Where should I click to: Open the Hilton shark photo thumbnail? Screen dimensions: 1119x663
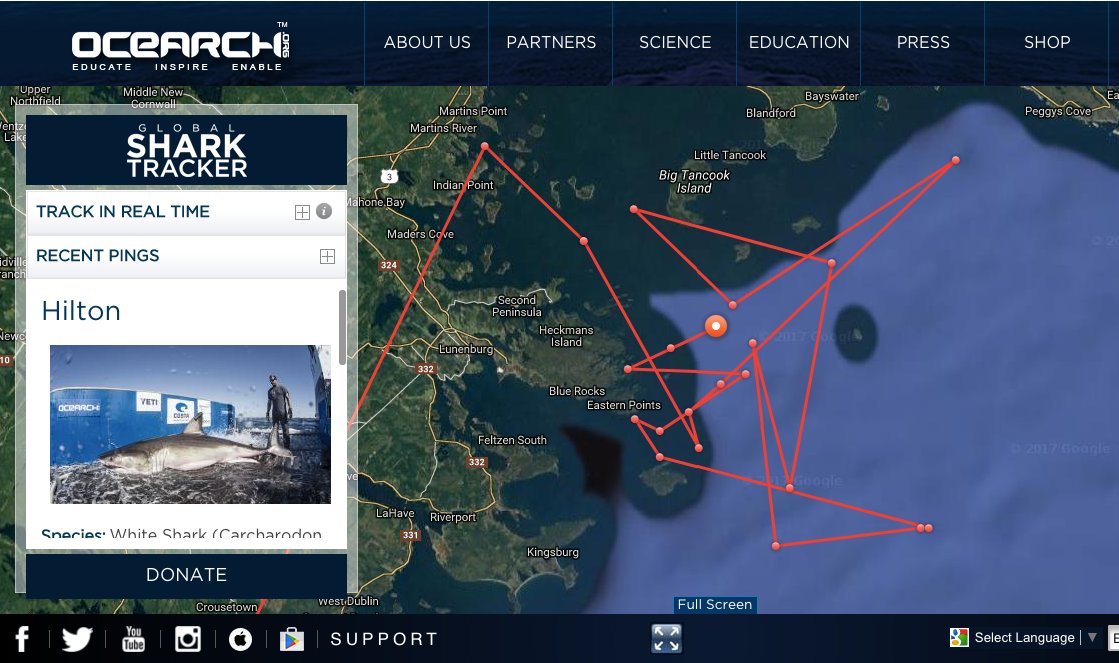click(x=190, y=424)
